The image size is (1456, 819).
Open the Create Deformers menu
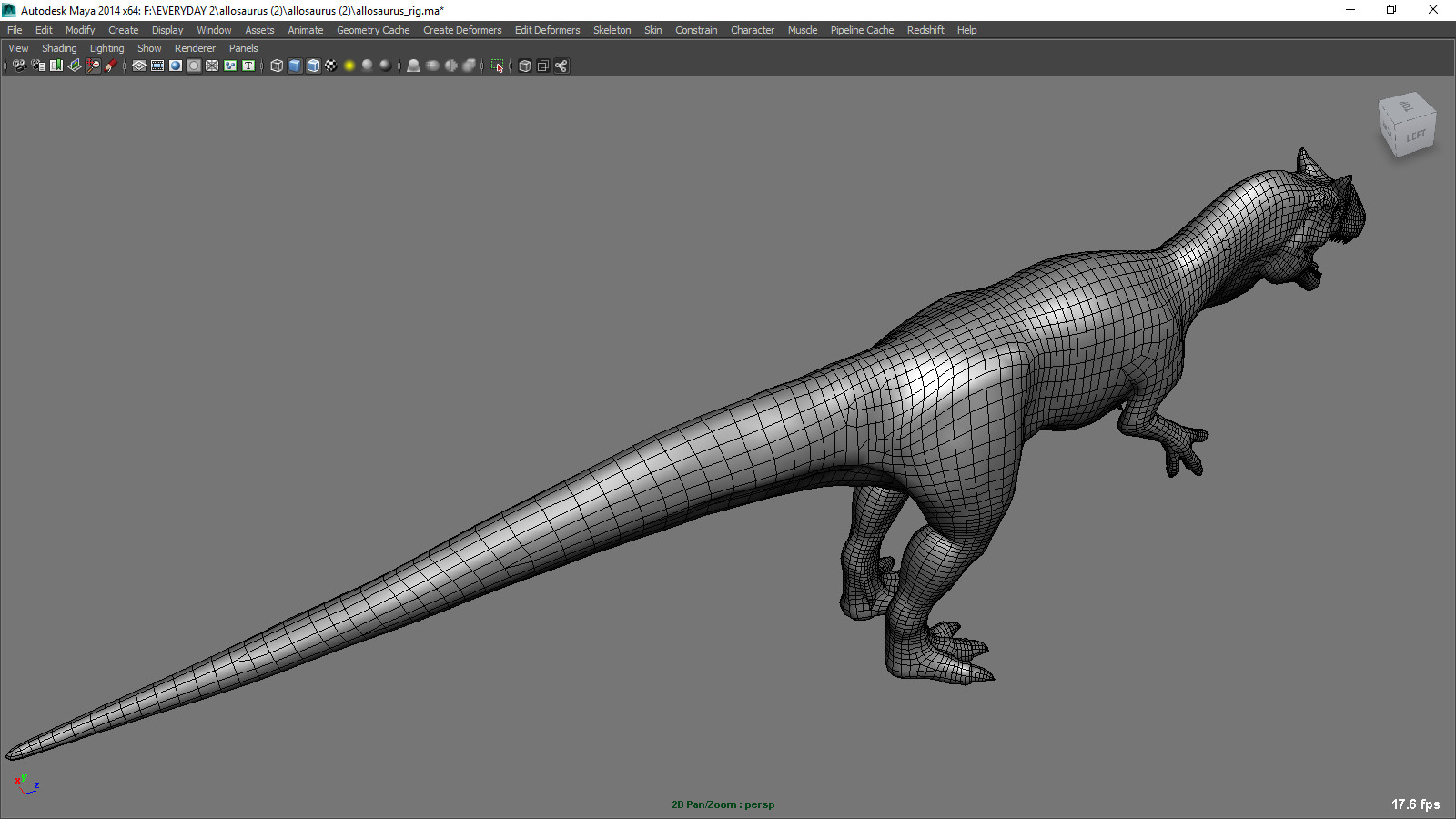tap(462, 30)
